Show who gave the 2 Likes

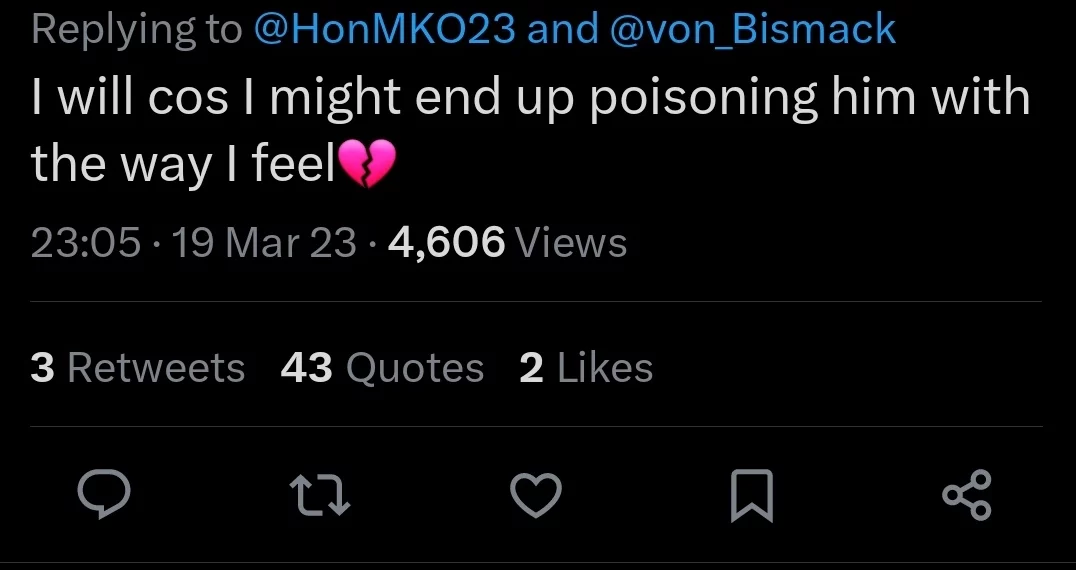point(586,368)
